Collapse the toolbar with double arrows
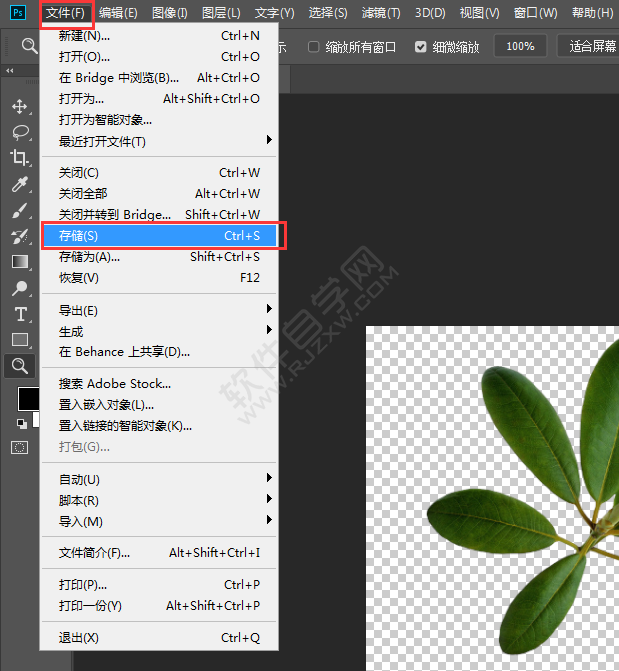Image resolution: width=619 pixels, height=671 pixels. (x=9, y=71)
